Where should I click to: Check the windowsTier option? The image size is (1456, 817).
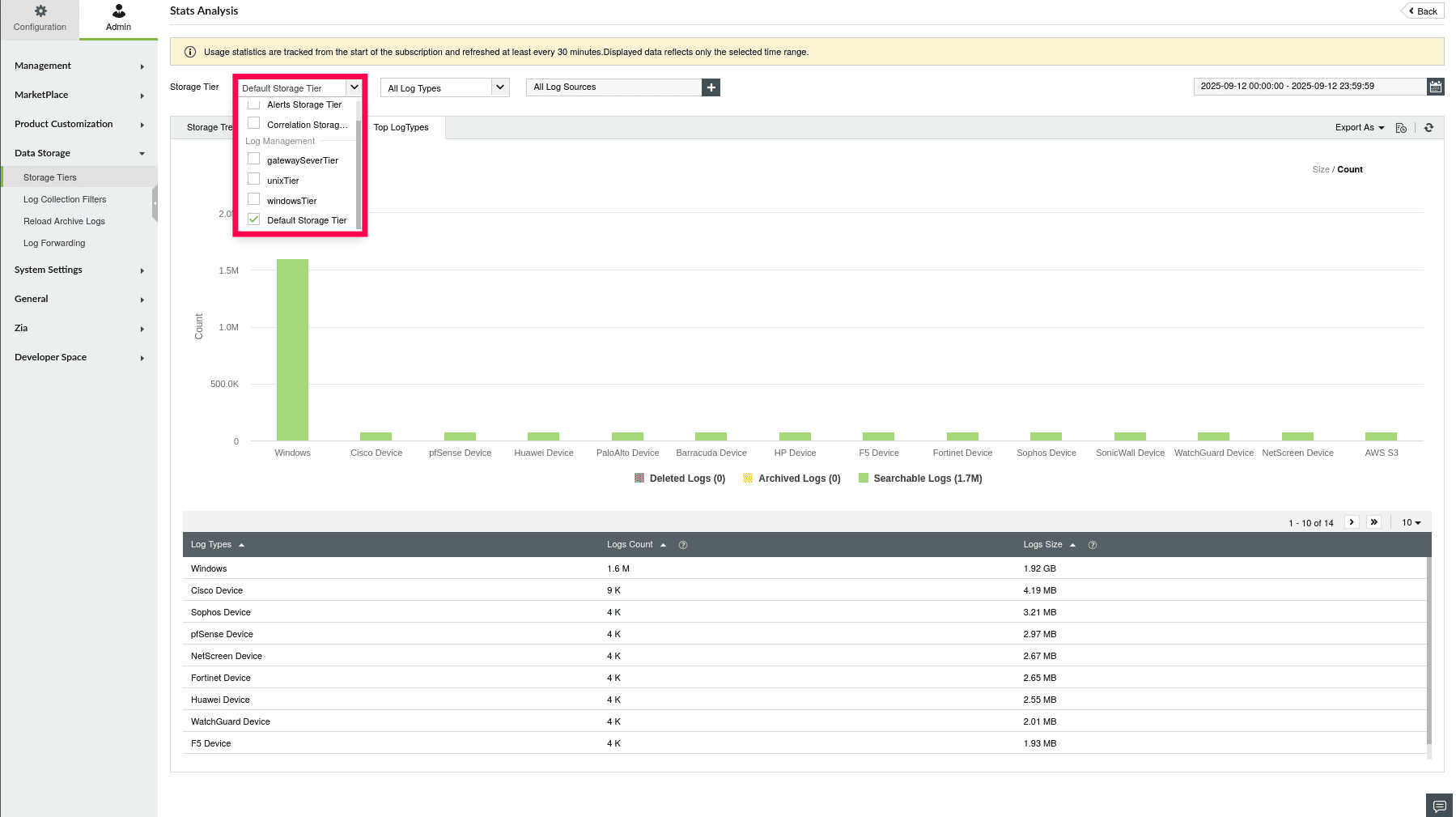tap(254, 199)
